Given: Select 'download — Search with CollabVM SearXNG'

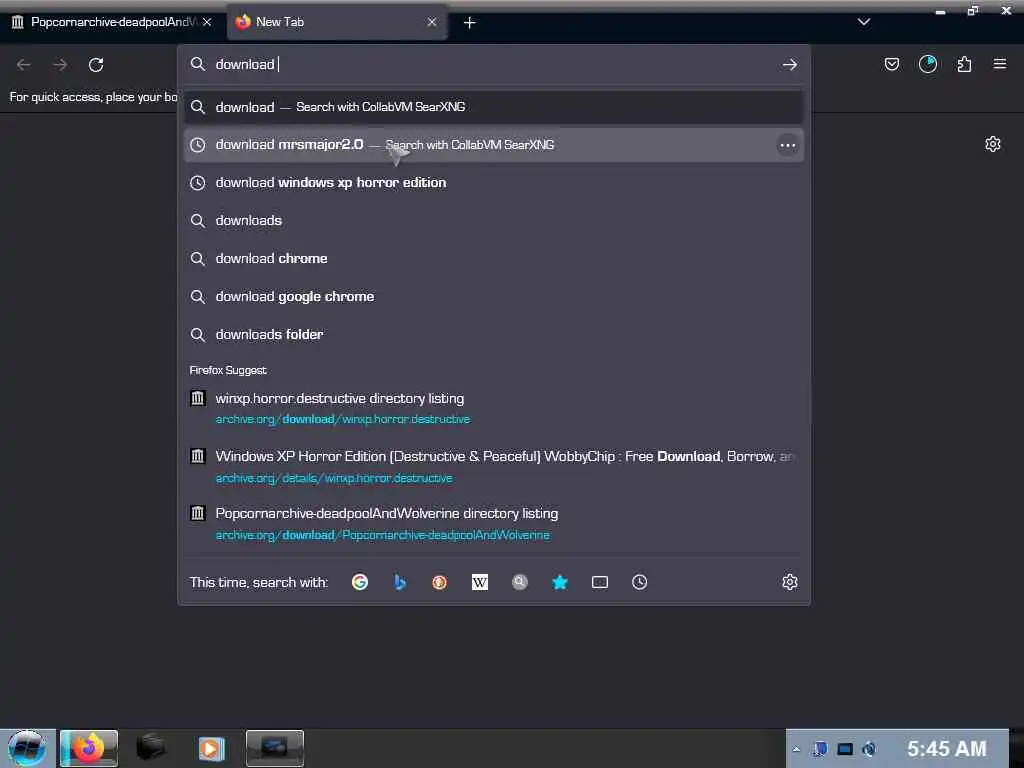Looking at the screenshot, I should tap(493, 107).
